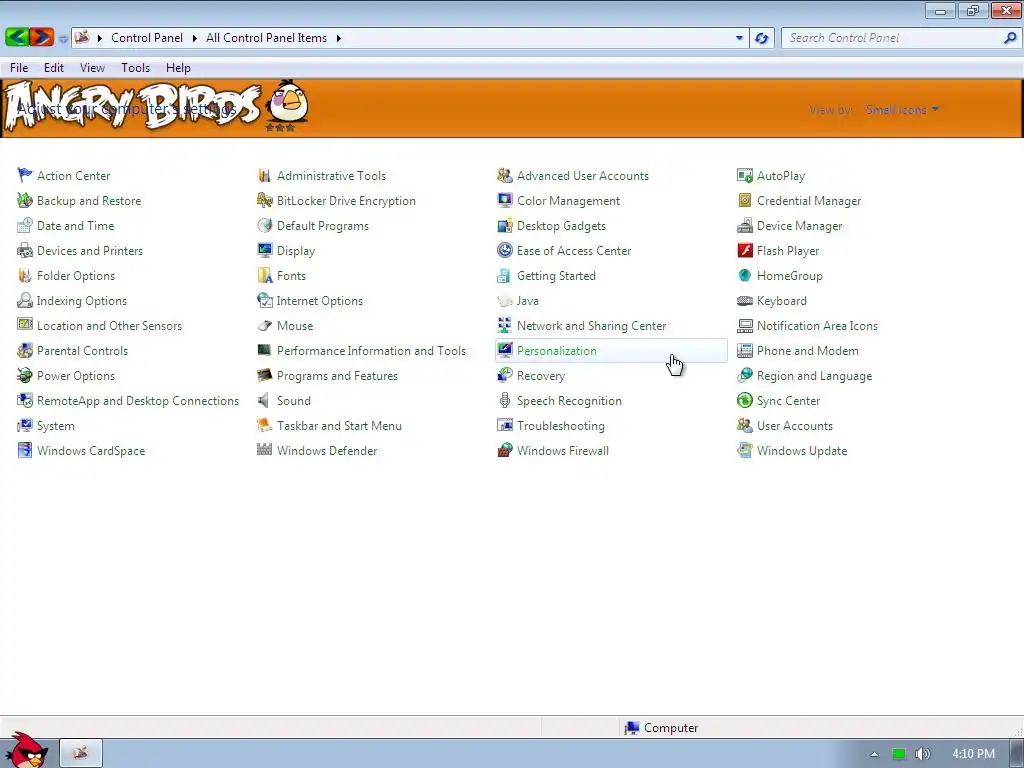Open the Tools menu
The image size is (1024, 768).
point(135,67)
